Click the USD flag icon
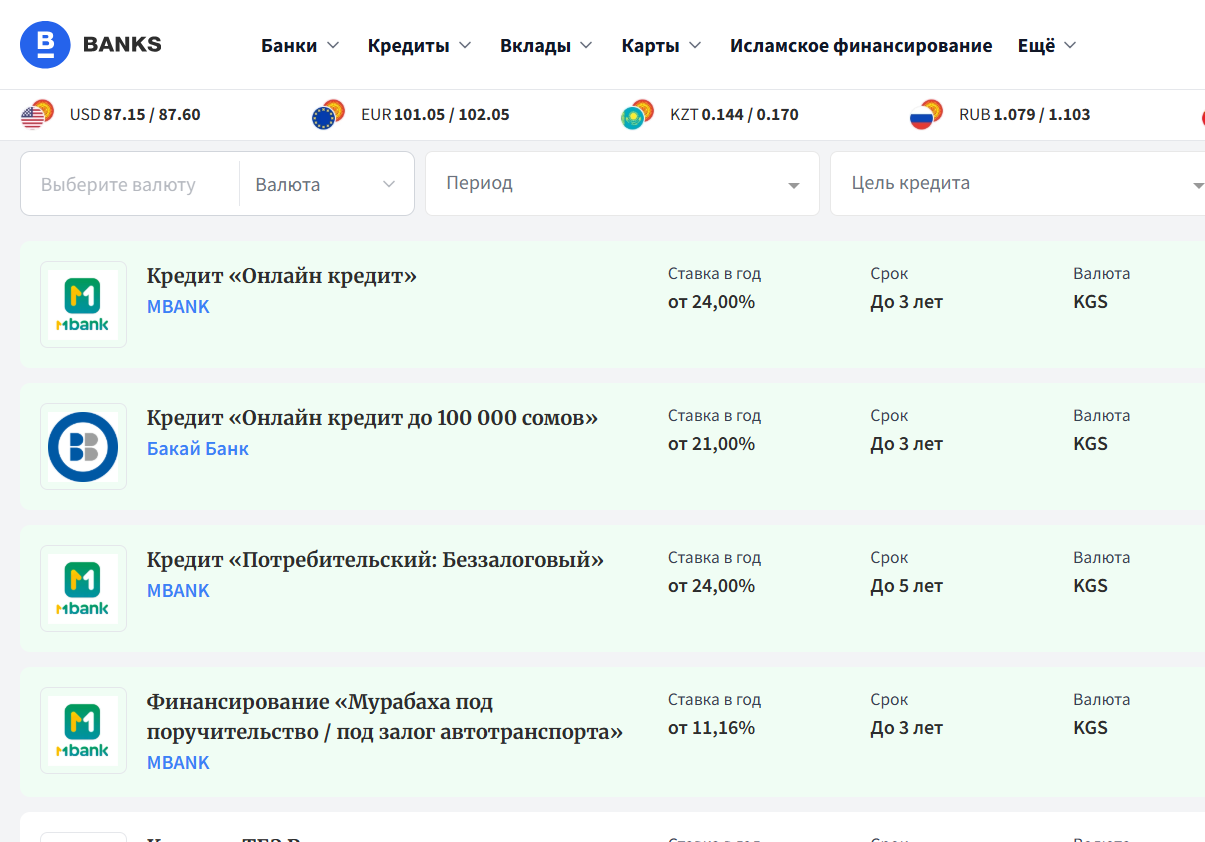This screenshot has height=842, width=1205. [x=37, y=115]
